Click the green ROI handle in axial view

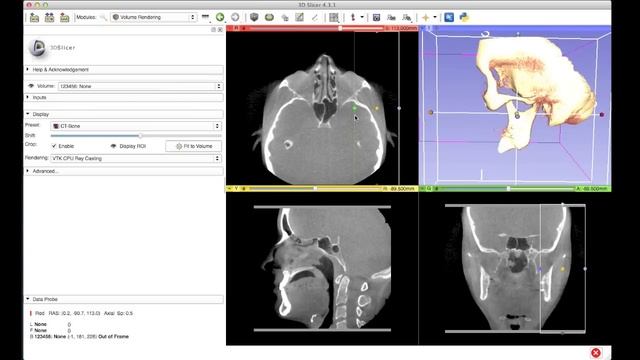point(354,108)
